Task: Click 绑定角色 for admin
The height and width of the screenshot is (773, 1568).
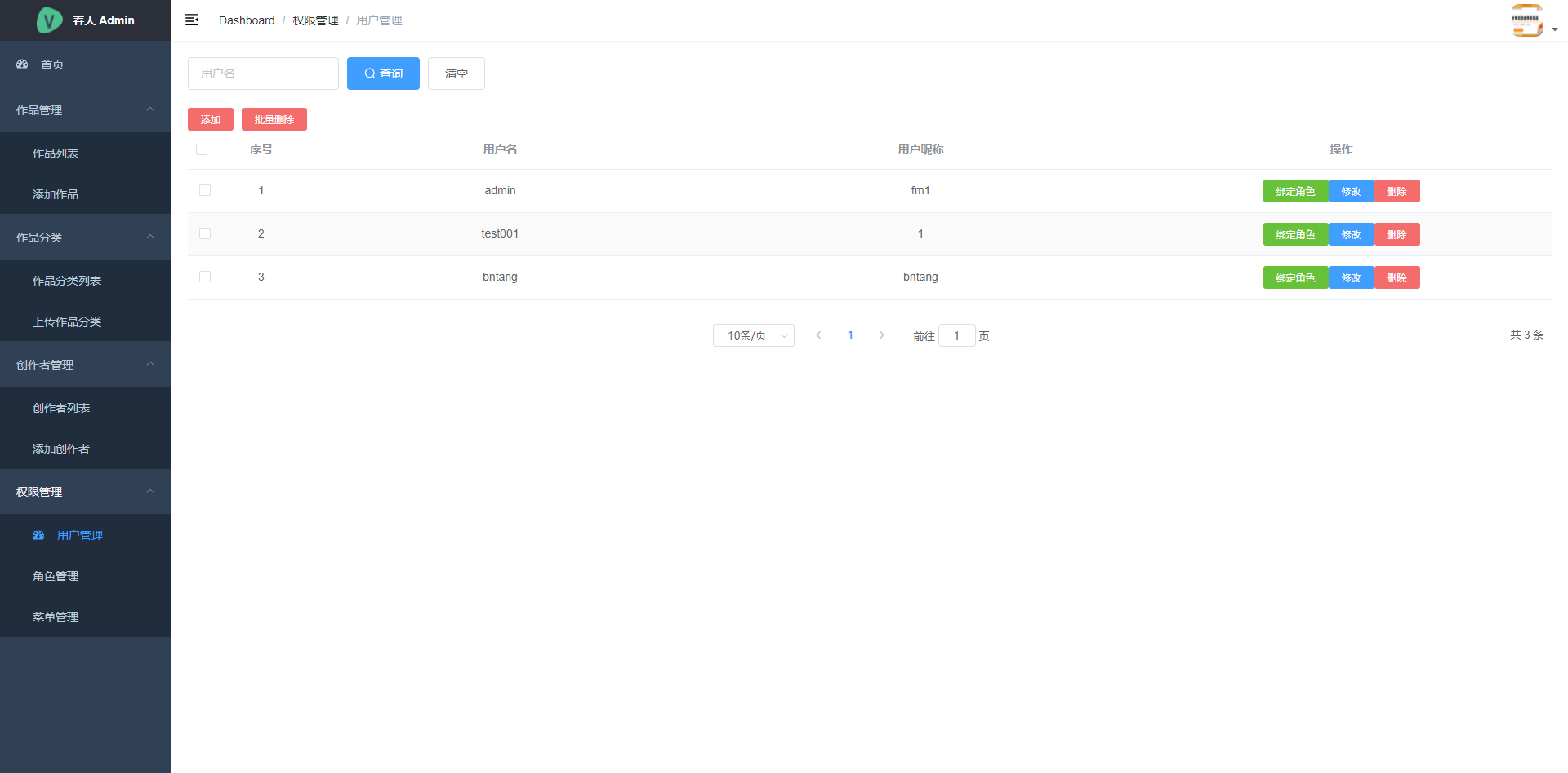Action: point(1295,191)
